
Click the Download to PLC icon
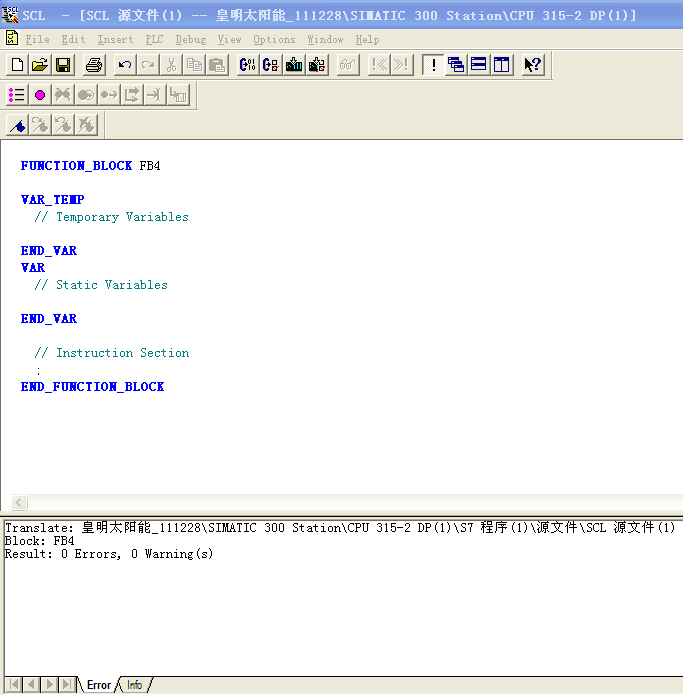[x=294, y=65]
